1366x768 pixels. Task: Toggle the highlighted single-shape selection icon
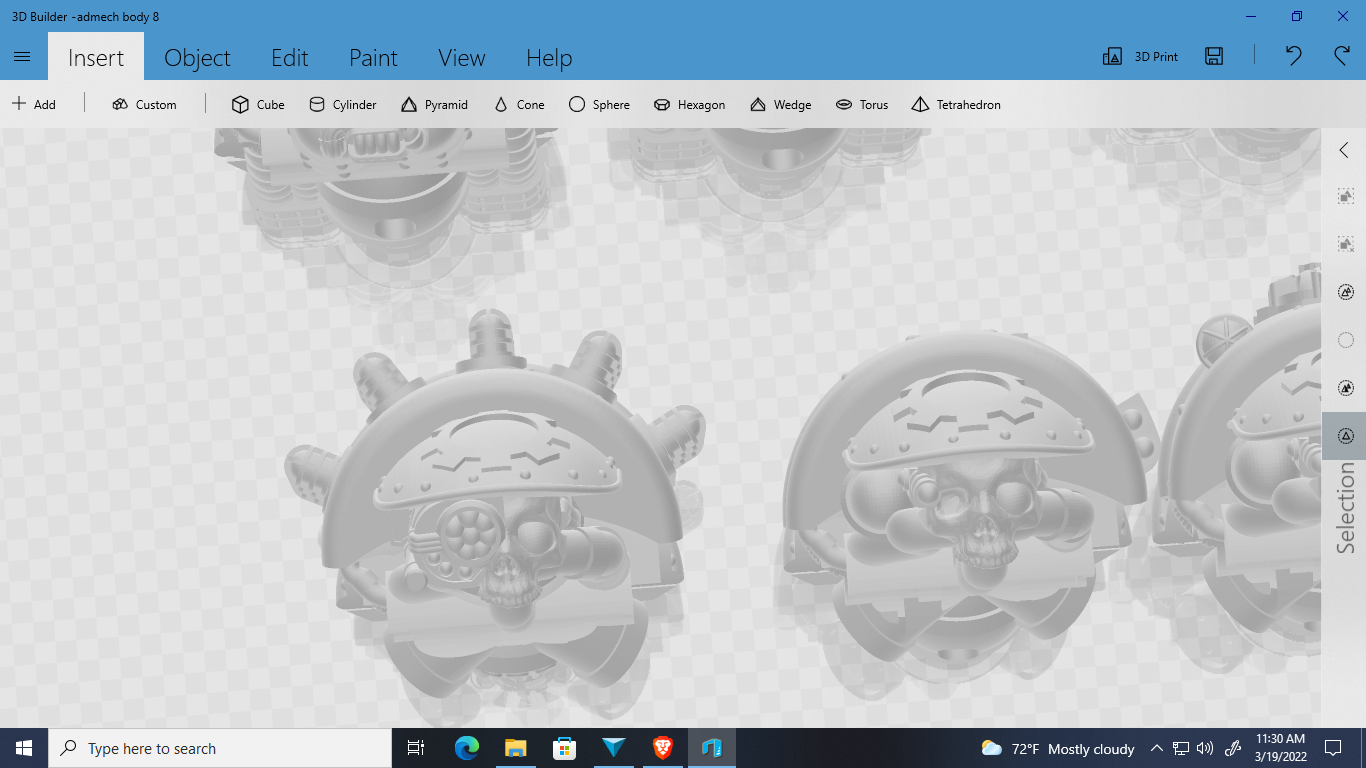(1346, 436)
